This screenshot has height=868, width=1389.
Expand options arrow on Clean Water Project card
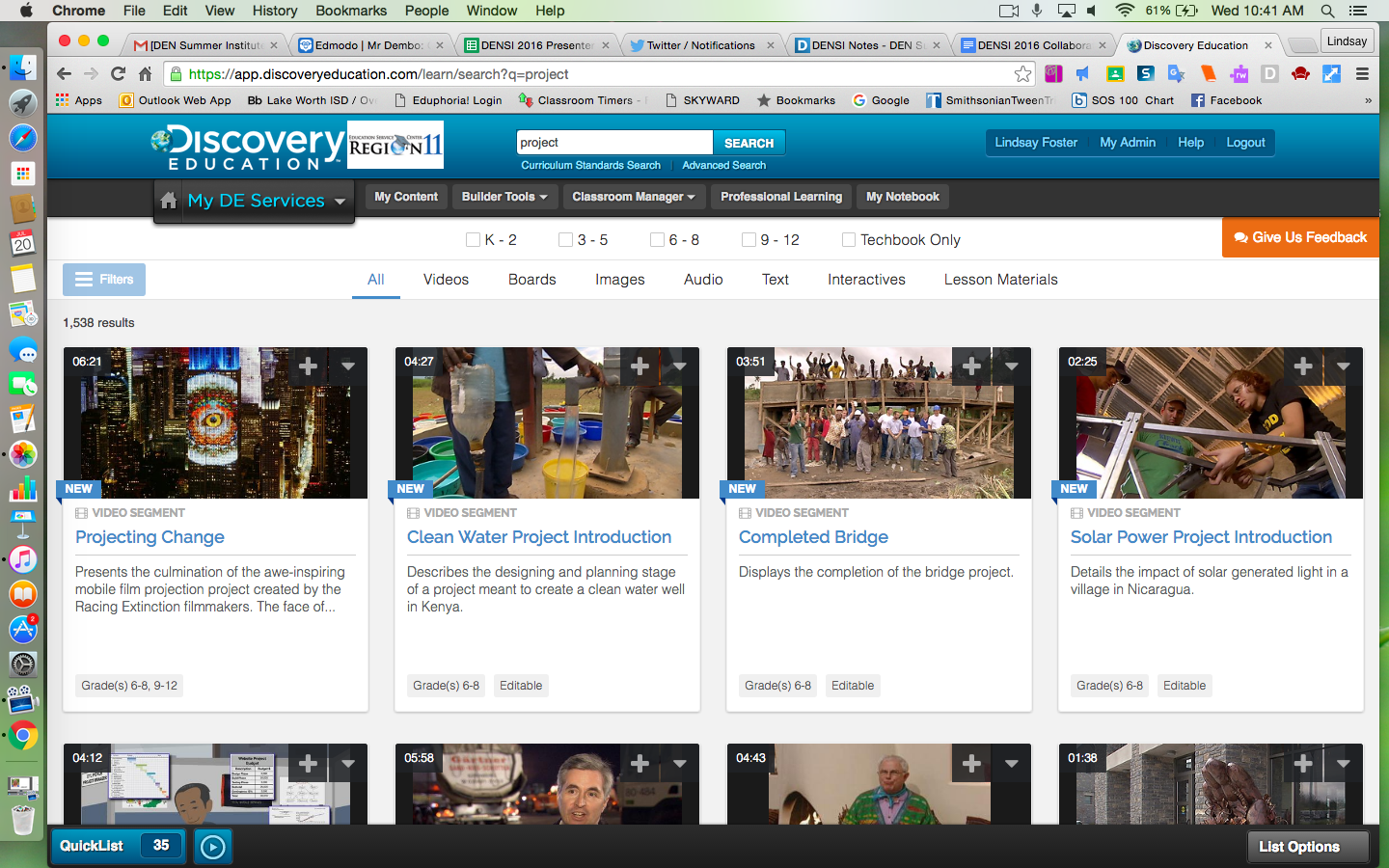click(680, 366)
